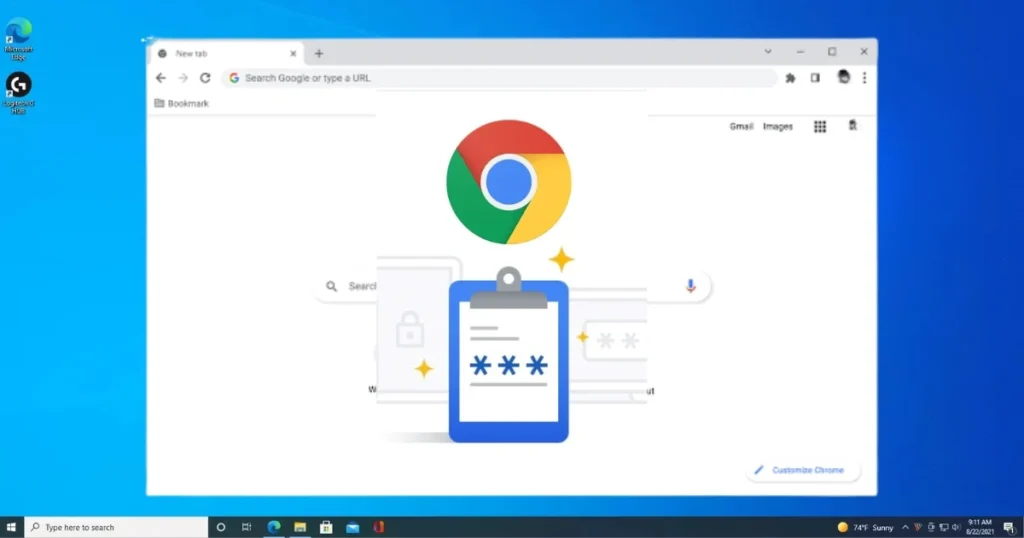Open the Extensions puzzle-piece icon

click(x=790, y=78)
